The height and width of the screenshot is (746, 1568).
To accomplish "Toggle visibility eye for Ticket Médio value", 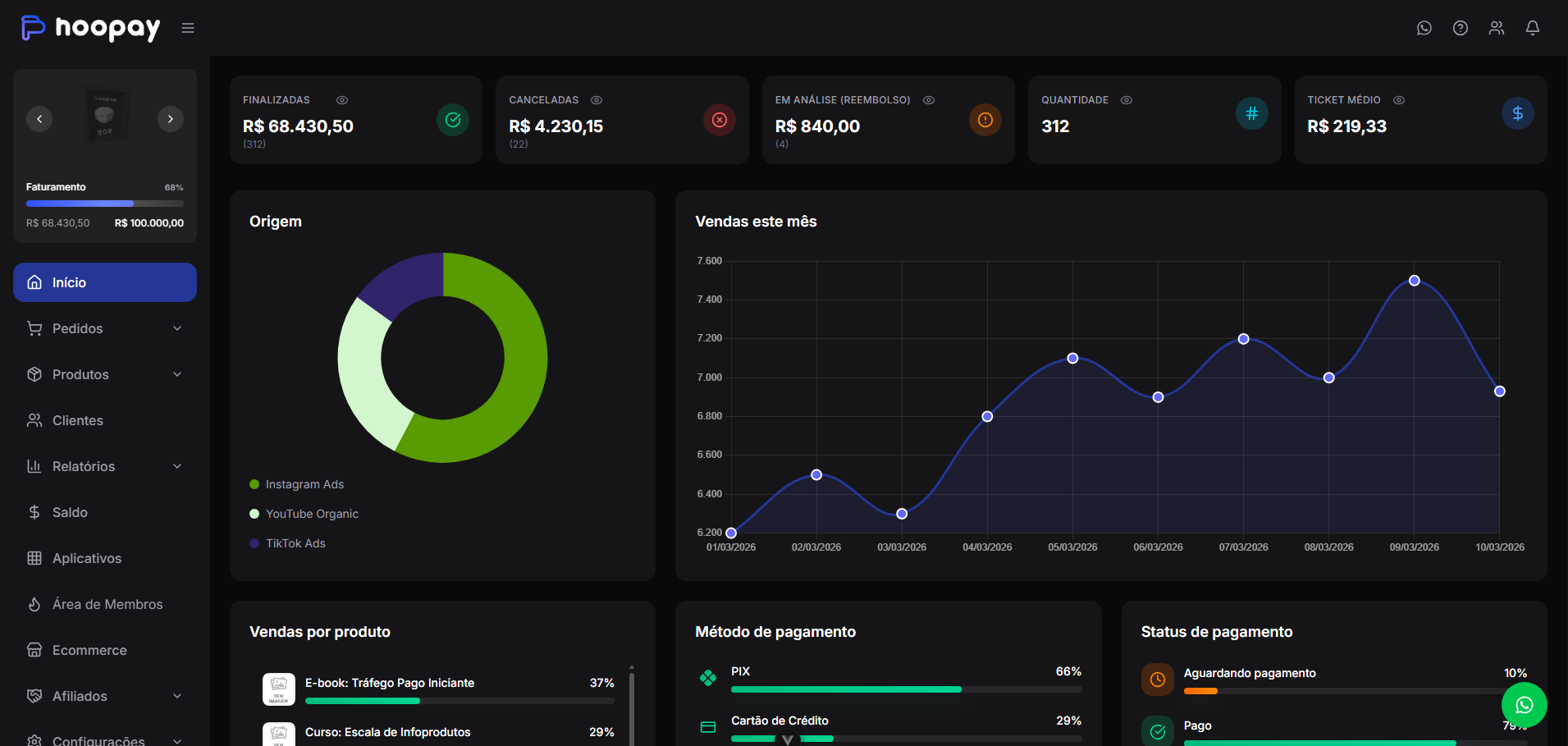I will pos(1399,100).
